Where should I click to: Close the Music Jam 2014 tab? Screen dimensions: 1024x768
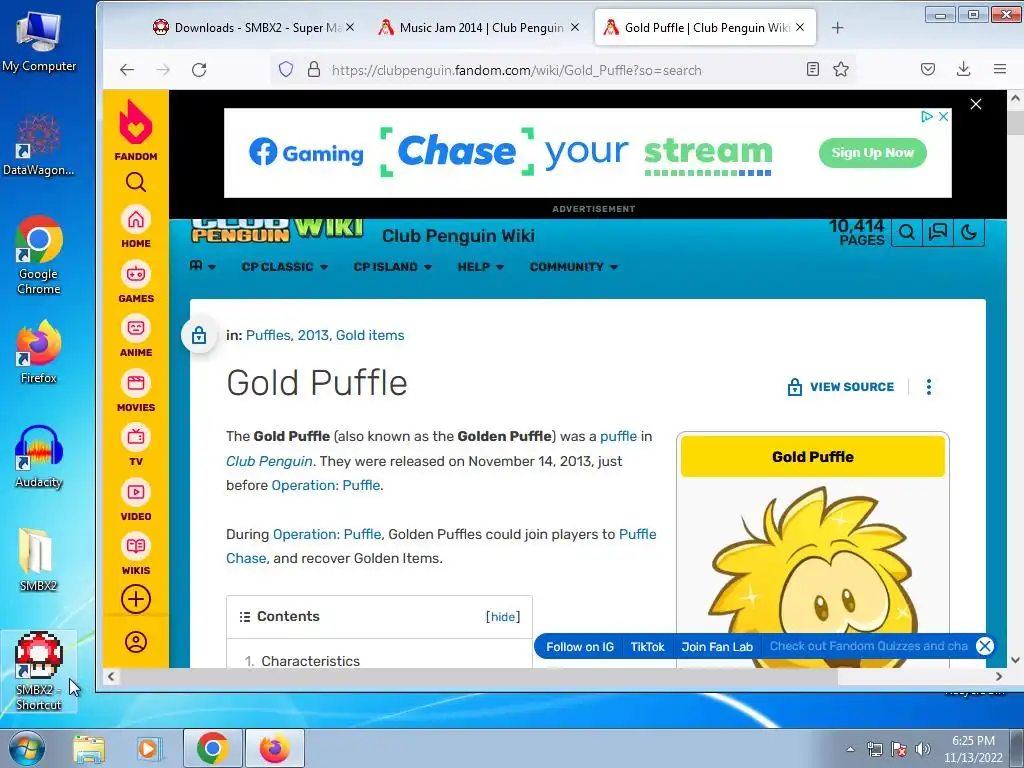pyautogui.click(x=575, y=27)
